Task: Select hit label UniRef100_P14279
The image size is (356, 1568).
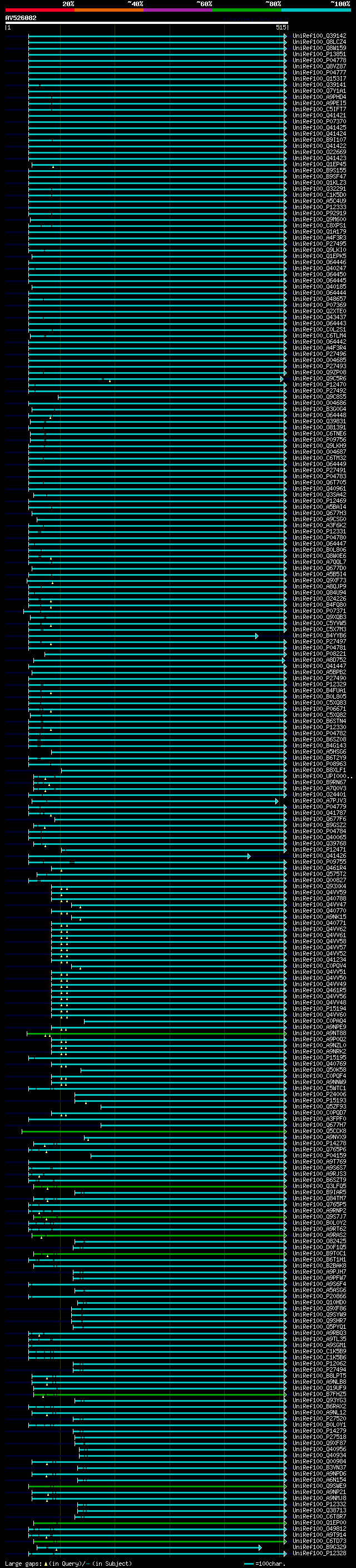Action: tap(319, 1431)
